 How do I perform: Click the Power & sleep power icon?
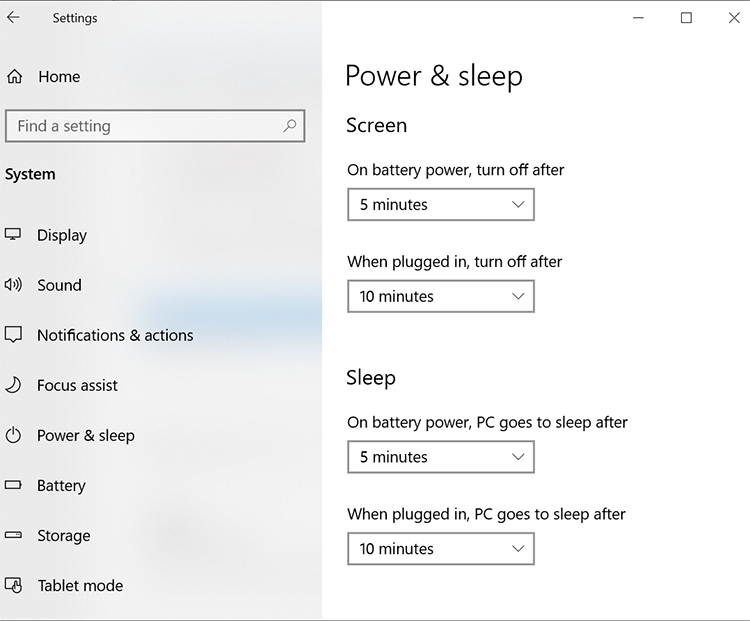pyautogui.click(x=13, y=435)
